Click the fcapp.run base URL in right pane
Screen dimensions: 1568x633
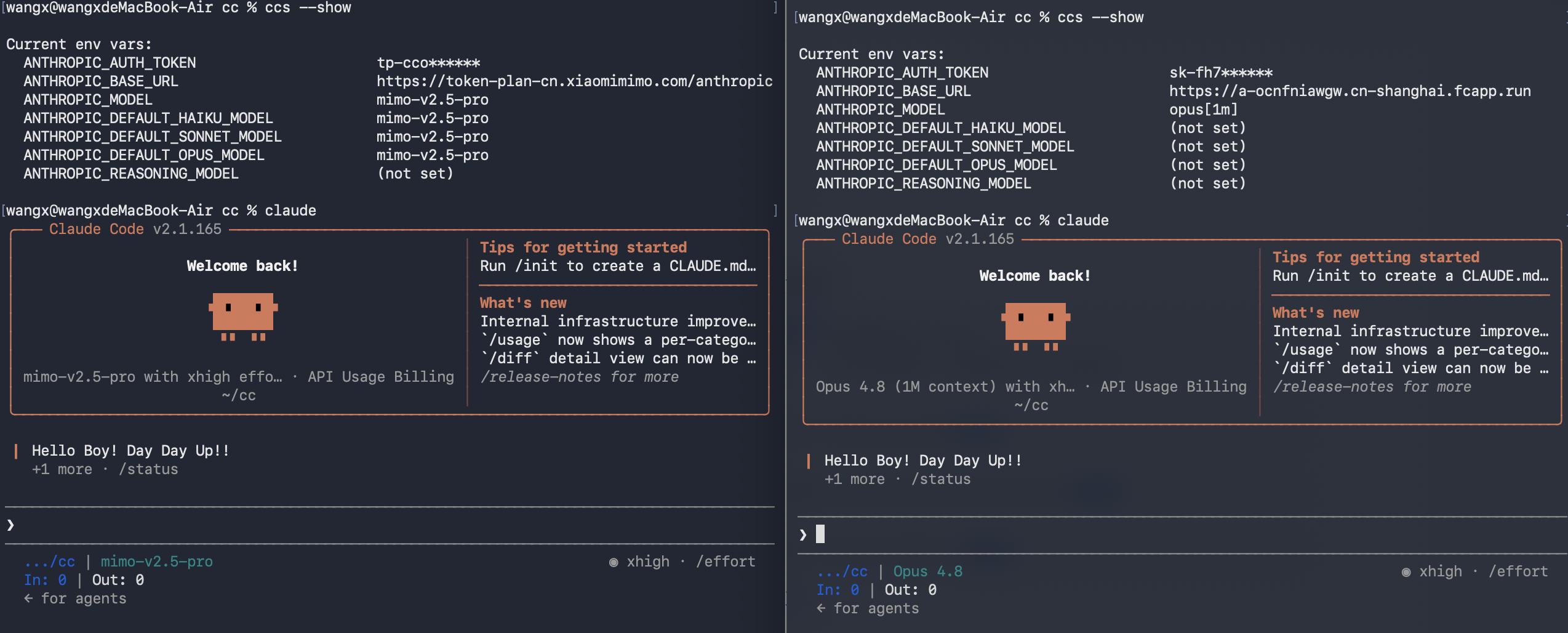click(x=1350, y=91)
